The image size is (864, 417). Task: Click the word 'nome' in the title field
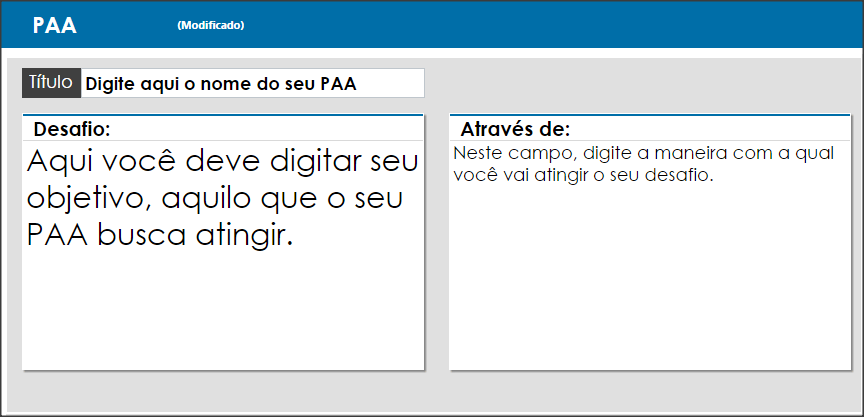[224, 84]
